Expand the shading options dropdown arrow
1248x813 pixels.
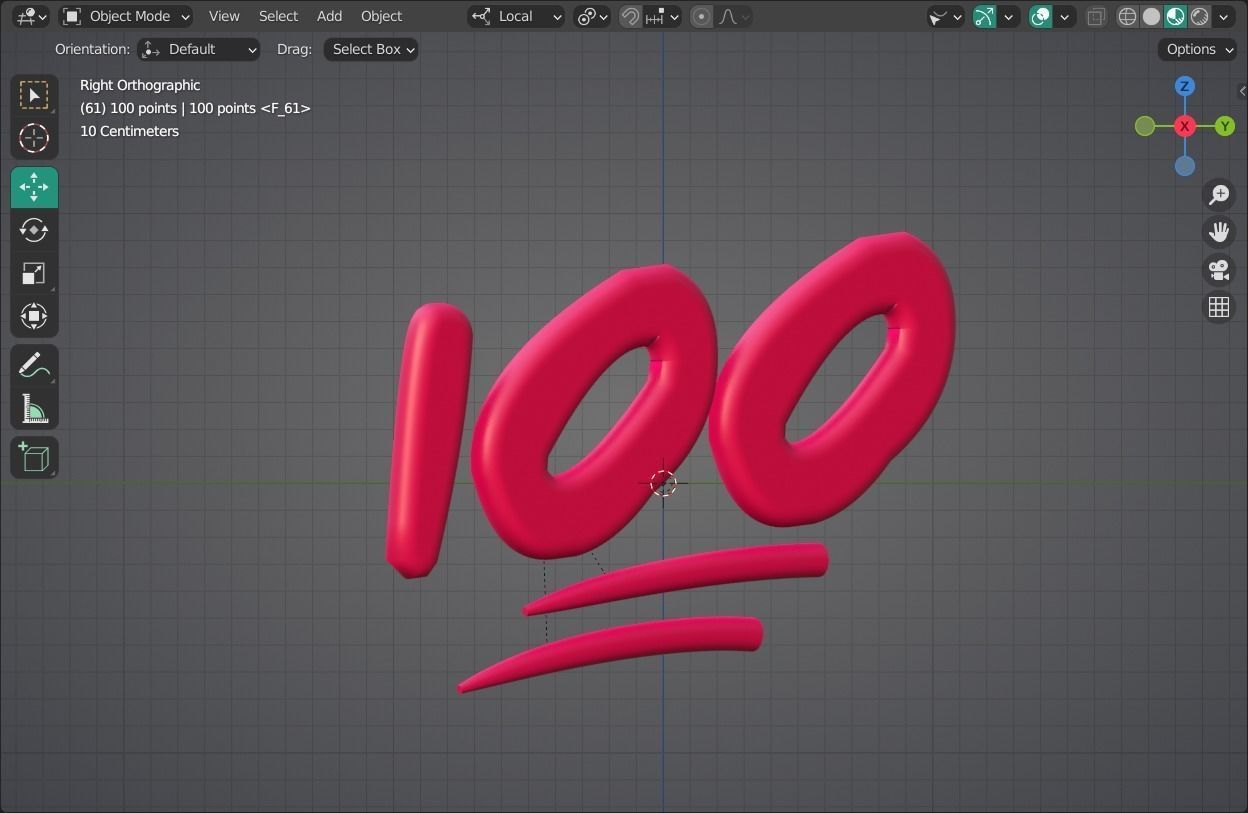1224,16
